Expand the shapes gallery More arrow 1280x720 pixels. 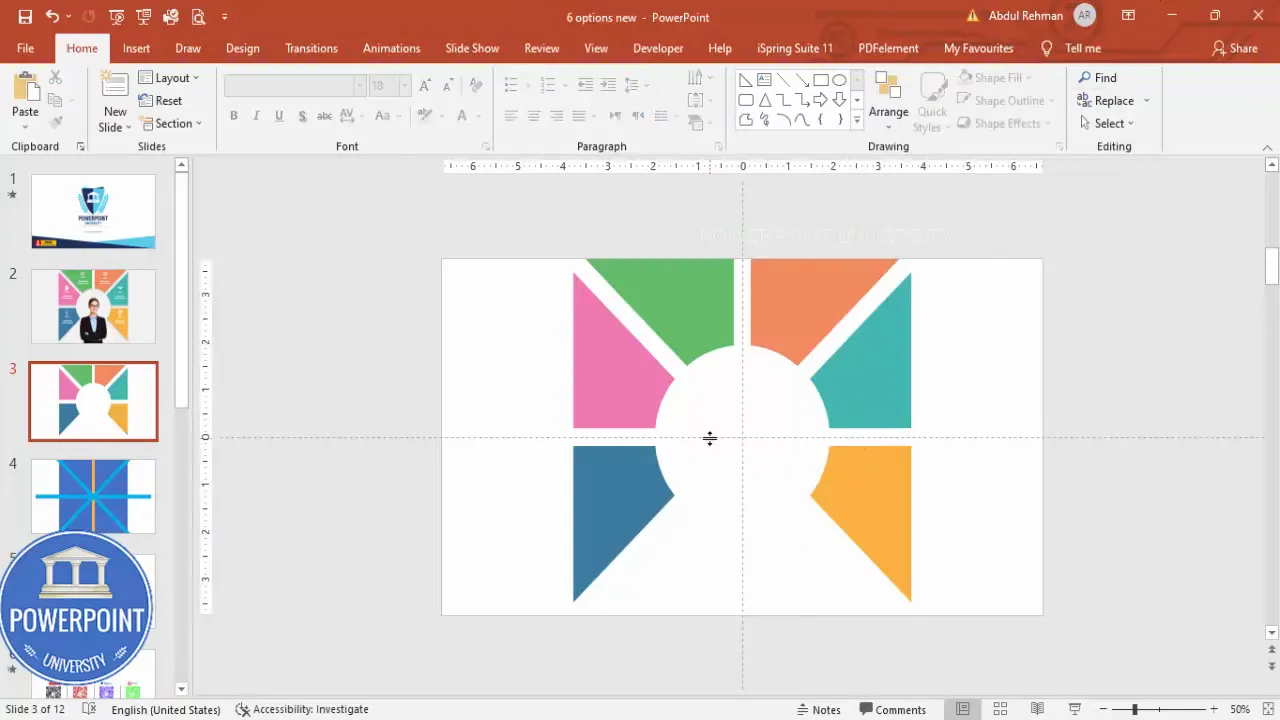click(x=857, y=120)
